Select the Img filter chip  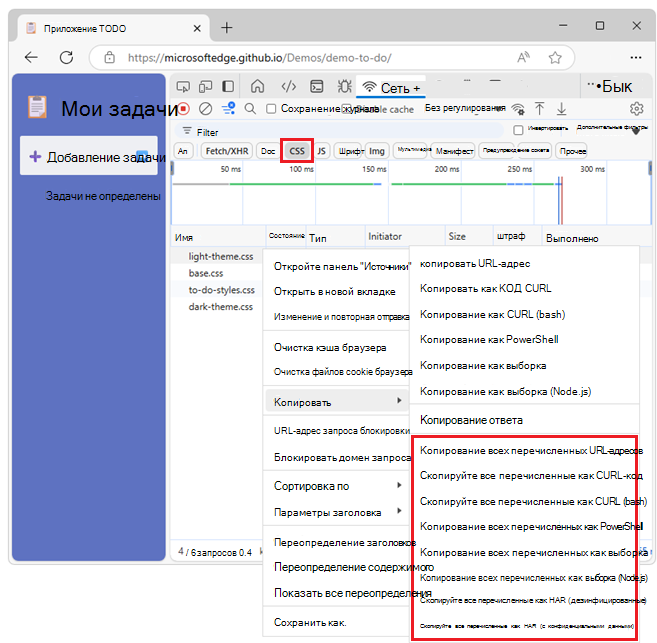[x=376, y=151]
